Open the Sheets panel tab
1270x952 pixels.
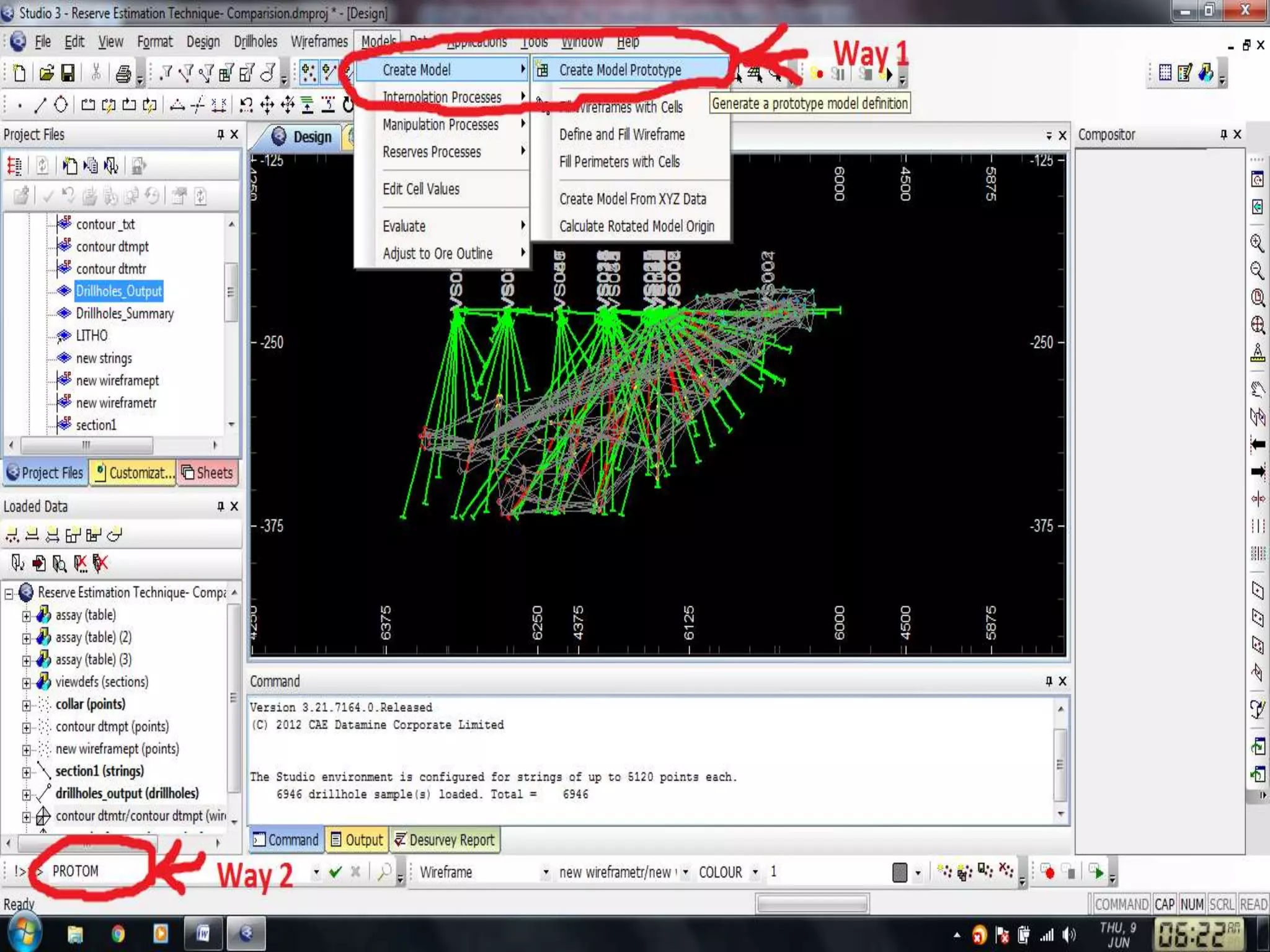click(207, 473)
